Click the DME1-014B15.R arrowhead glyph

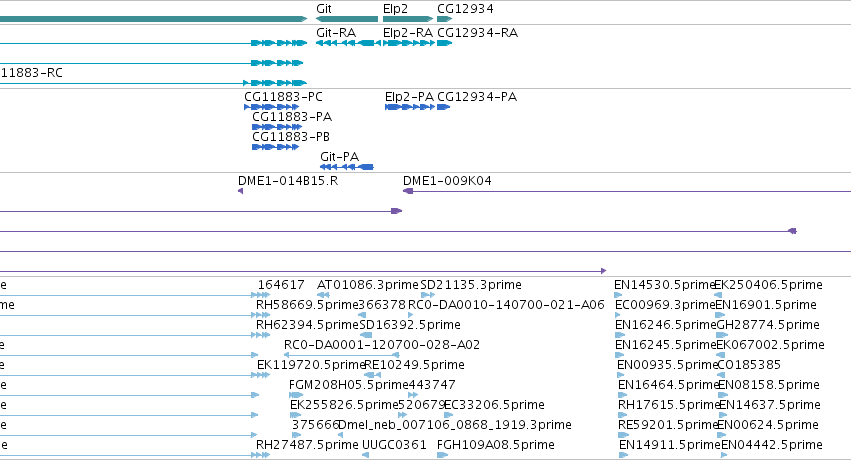[240, 191]
